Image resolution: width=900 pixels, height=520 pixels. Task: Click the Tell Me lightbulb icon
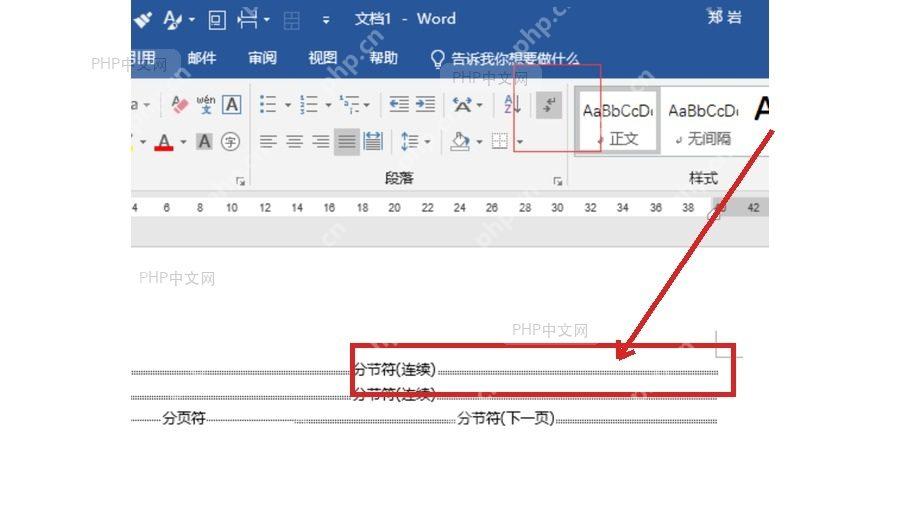point(437,59)
